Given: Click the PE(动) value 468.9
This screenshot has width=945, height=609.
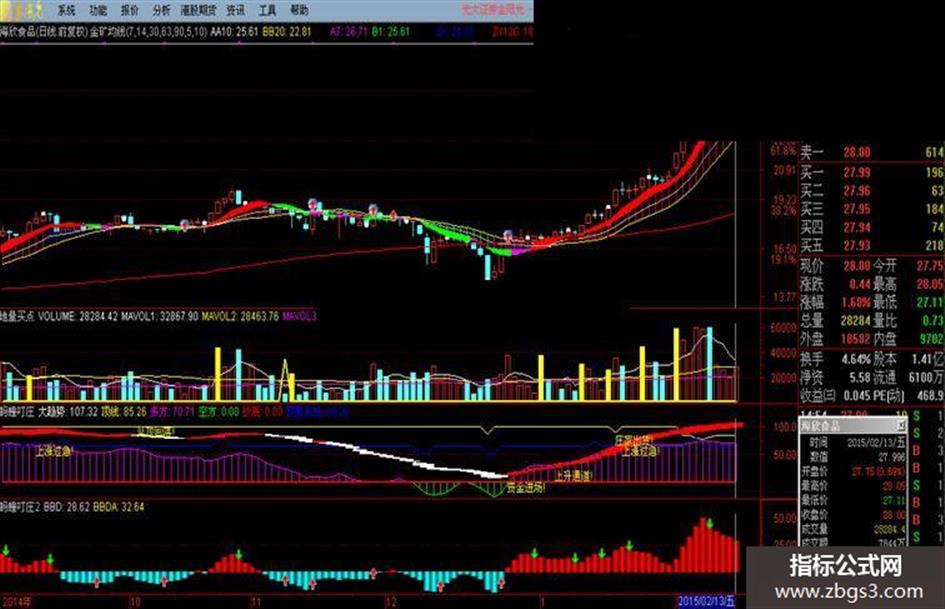Looking at the screenshot, I should pos(931,396).
